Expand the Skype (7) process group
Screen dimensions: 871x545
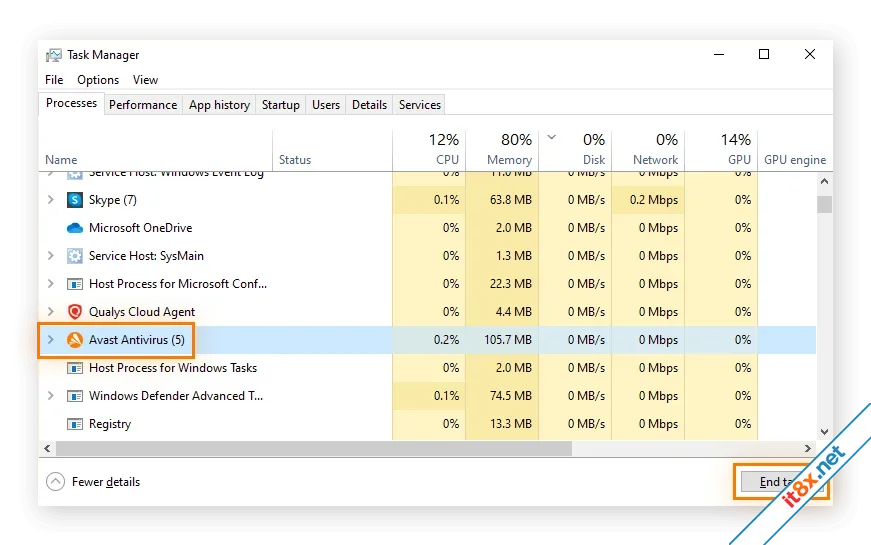click(51, 199)
